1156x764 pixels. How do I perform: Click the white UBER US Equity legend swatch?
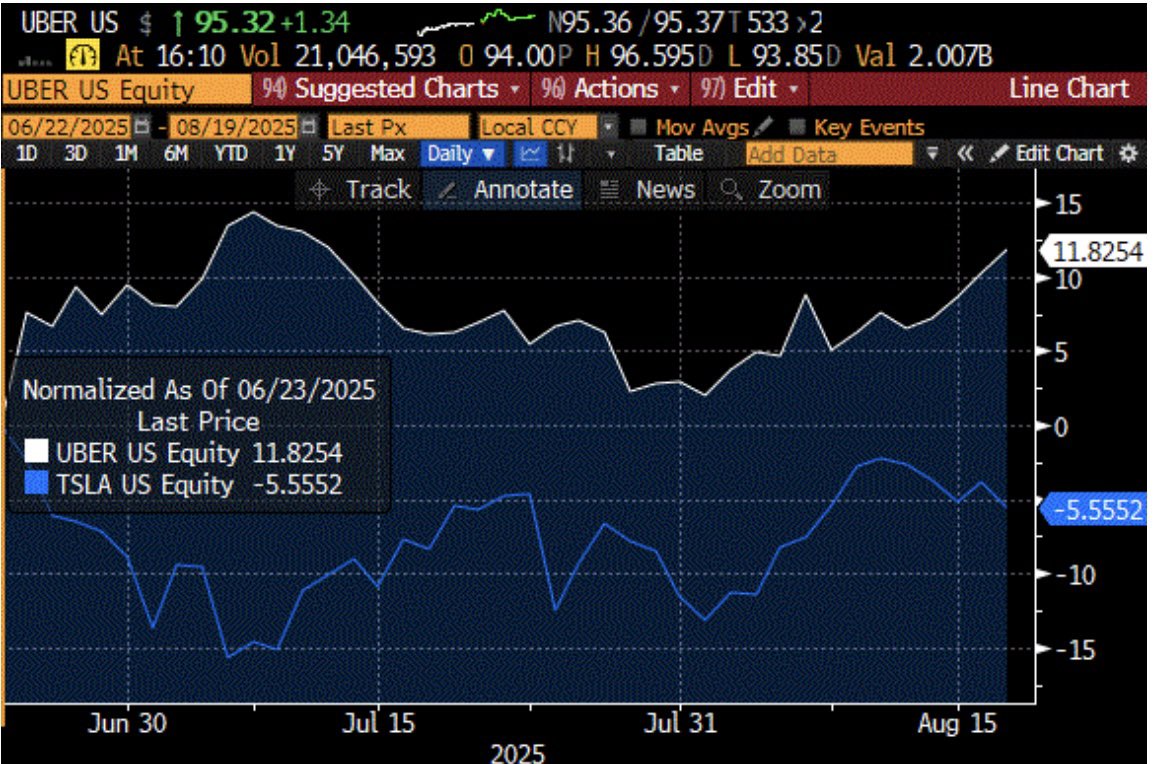tap(37, 452)
